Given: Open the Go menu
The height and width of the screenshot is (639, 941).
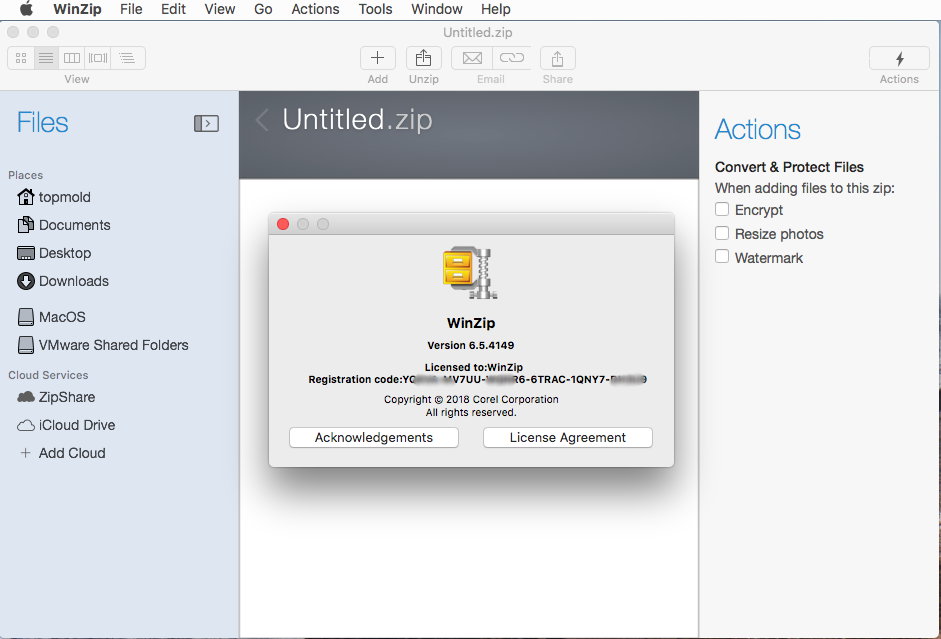Looking at the screenshot, I should [x=263, y=9].
